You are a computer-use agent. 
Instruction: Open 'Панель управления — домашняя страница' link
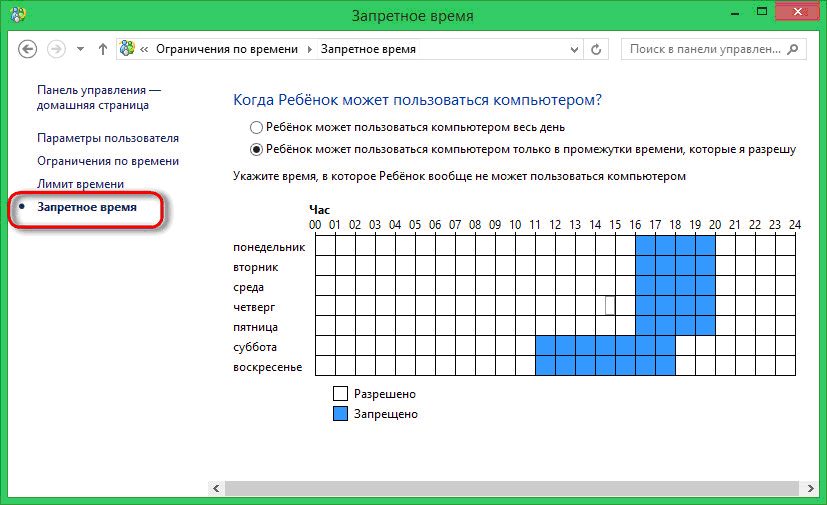[x=99, y=98]
